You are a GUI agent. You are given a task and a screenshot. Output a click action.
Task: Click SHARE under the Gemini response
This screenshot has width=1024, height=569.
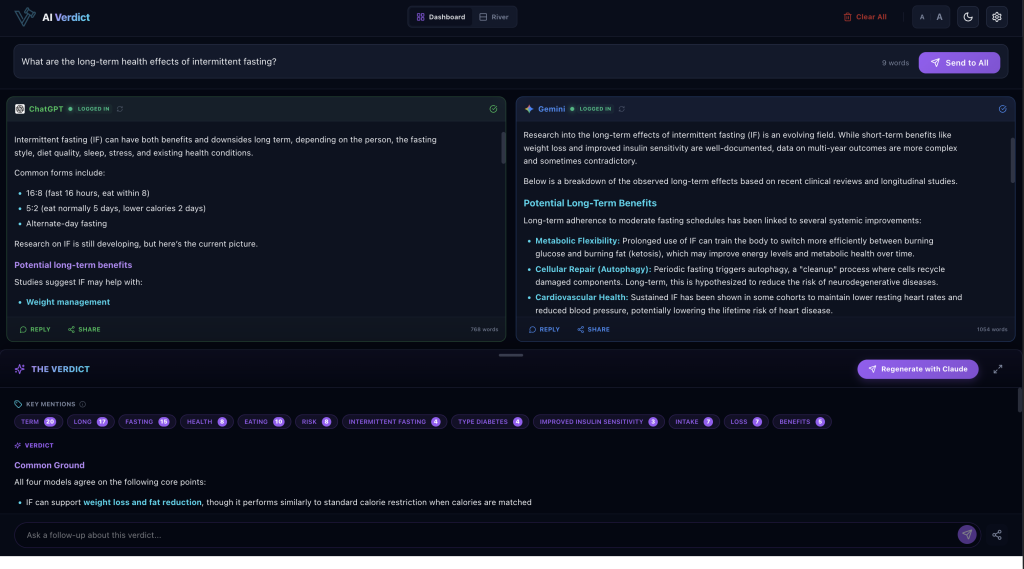tap(593, 330)
